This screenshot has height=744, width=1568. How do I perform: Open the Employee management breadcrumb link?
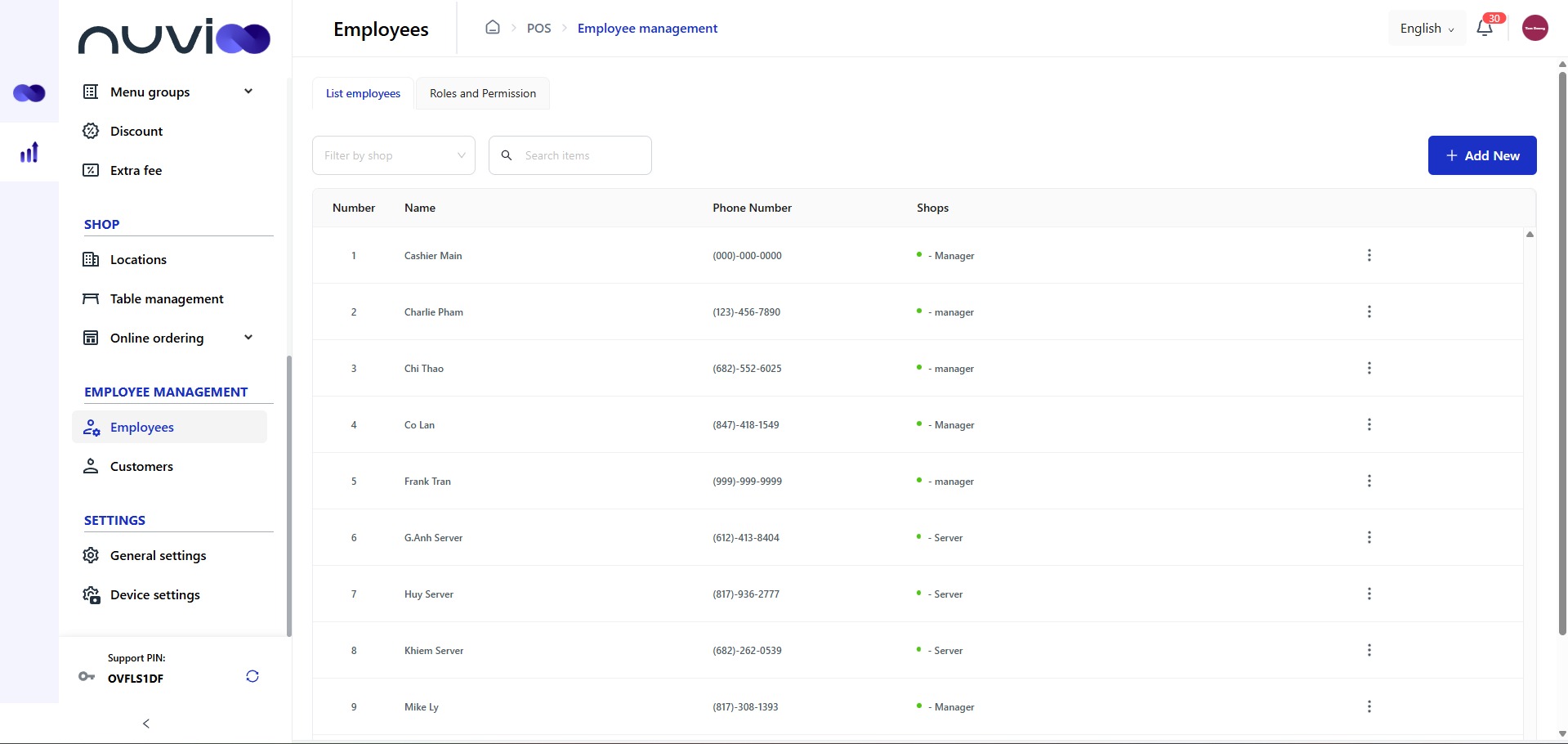coord(647,28)
